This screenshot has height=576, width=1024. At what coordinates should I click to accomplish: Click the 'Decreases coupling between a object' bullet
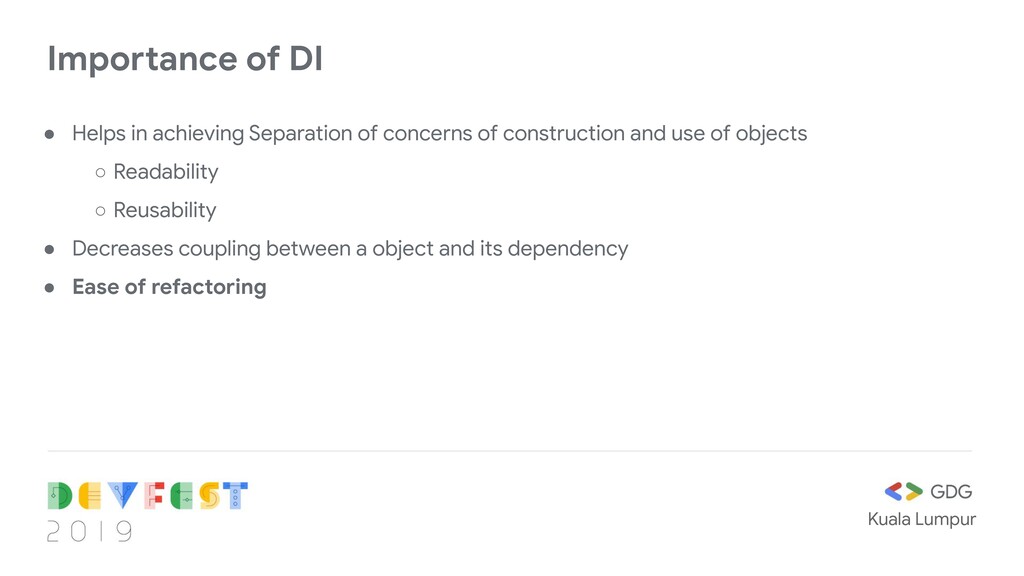click(x=350, y=249)
